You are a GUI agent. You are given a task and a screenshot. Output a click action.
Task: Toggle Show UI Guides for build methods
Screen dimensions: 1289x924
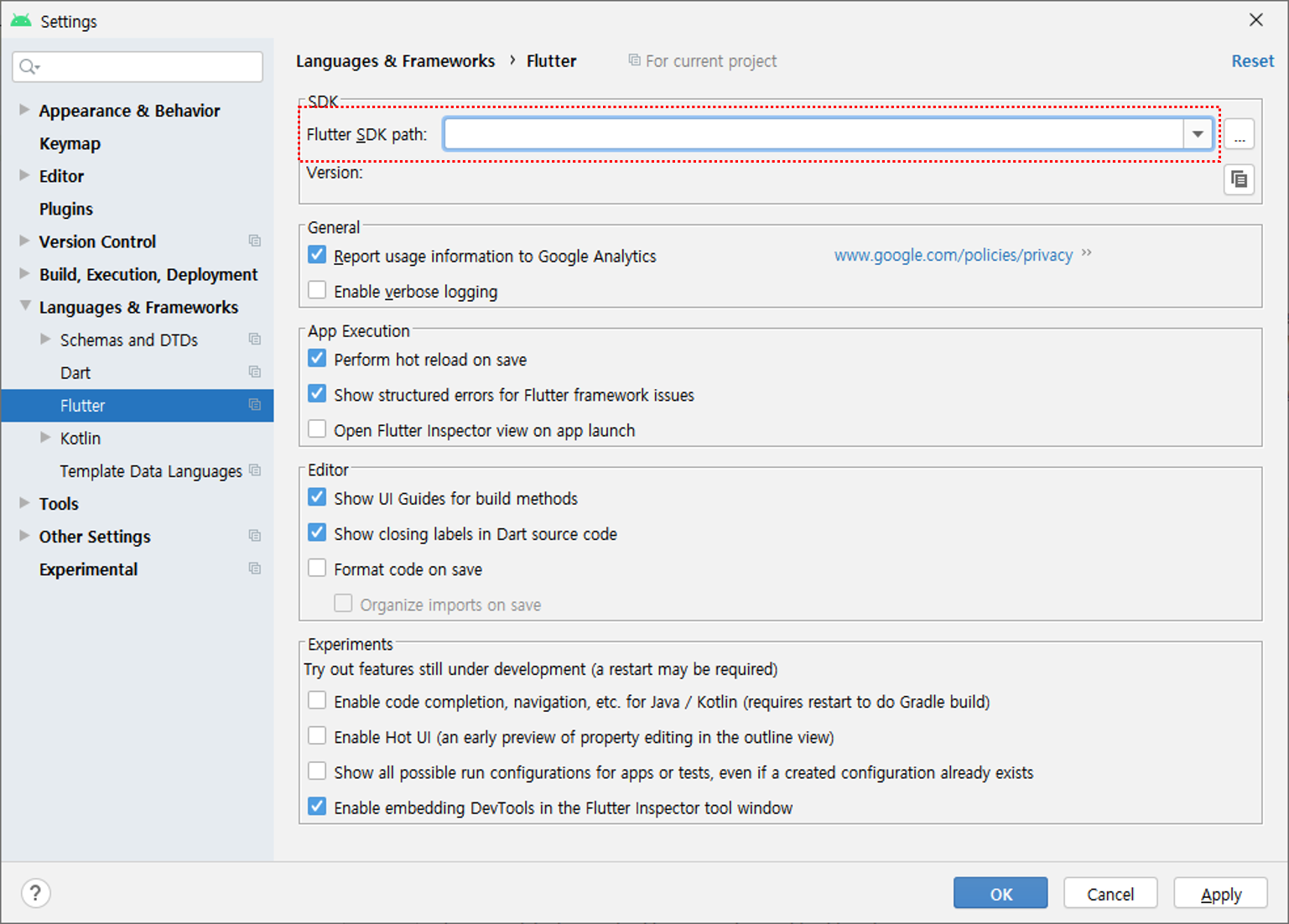317,497
